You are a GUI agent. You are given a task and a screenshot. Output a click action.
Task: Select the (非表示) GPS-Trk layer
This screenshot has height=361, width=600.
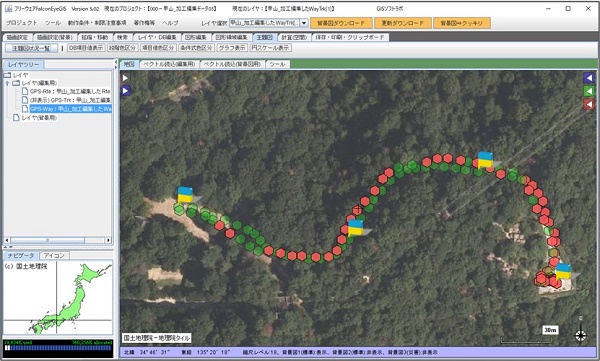coord(70,100)
